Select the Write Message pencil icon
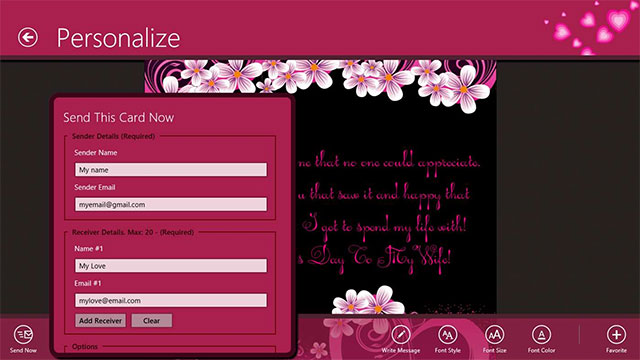The width and height of the screenshot is (640, 360). pyautogui.click(x=401, y=335)
